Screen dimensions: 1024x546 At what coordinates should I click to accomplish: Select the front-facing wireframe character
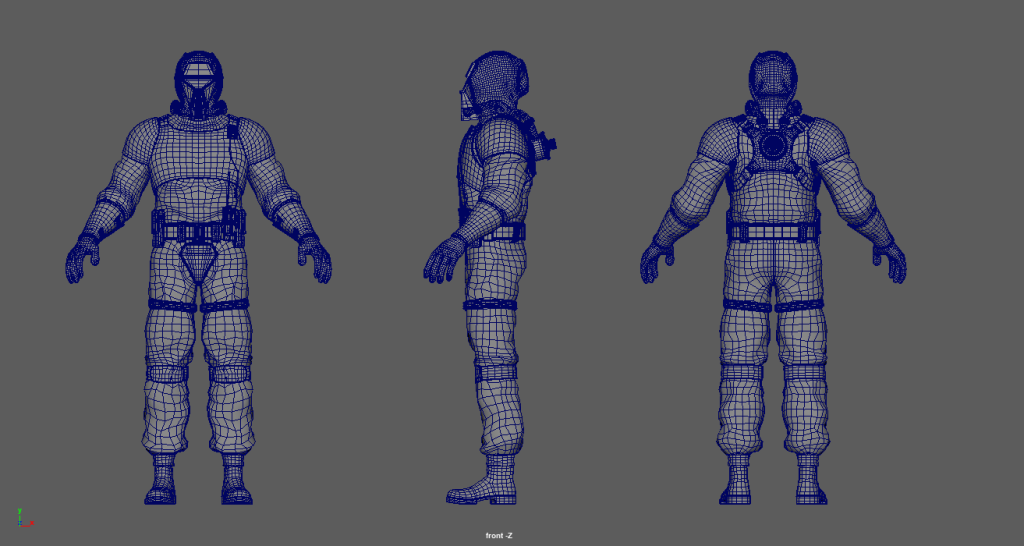click(199, 278)
